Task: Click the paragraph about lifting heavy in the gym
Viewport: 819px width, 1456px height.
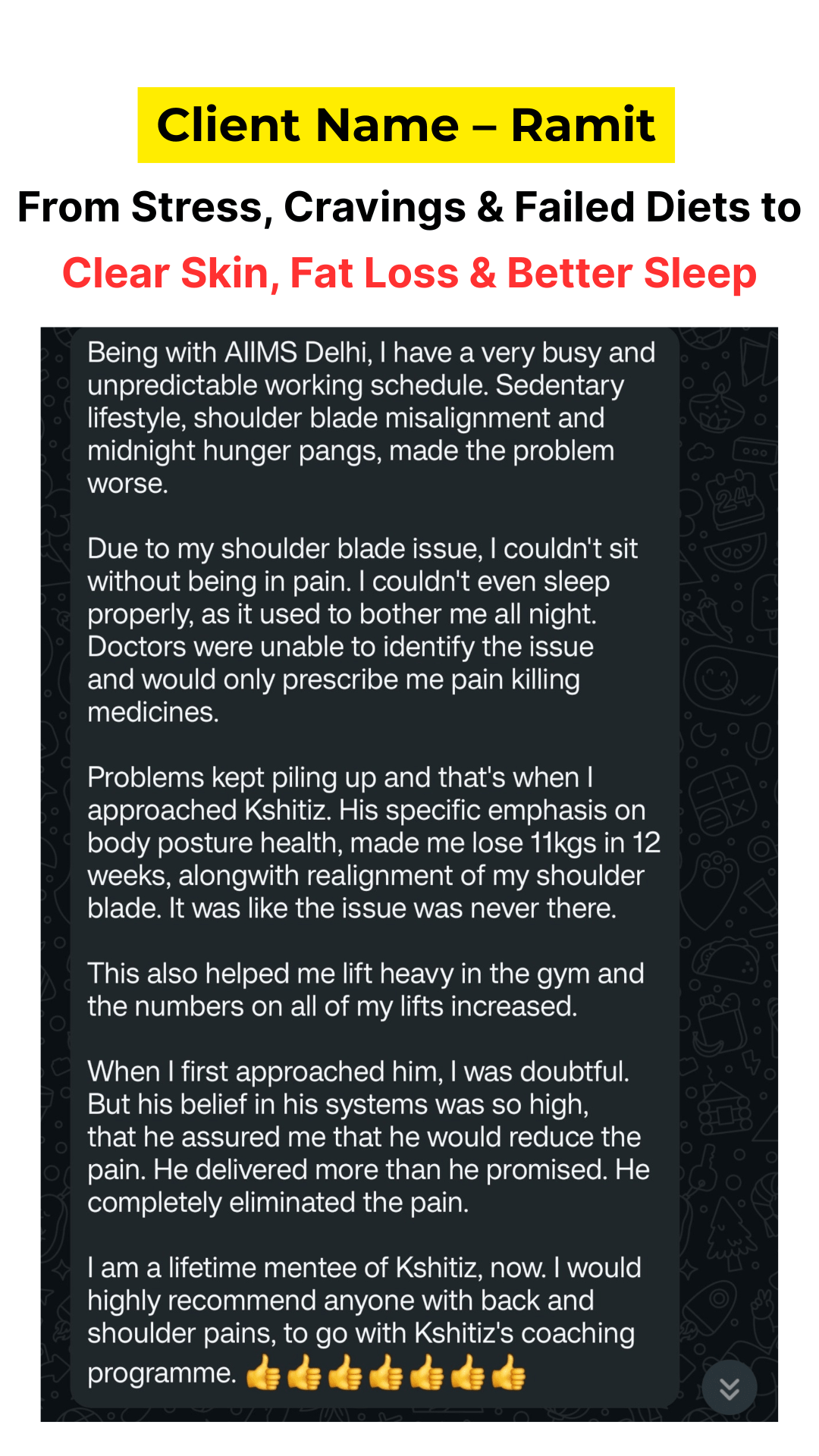Action: tap(364, 990)
